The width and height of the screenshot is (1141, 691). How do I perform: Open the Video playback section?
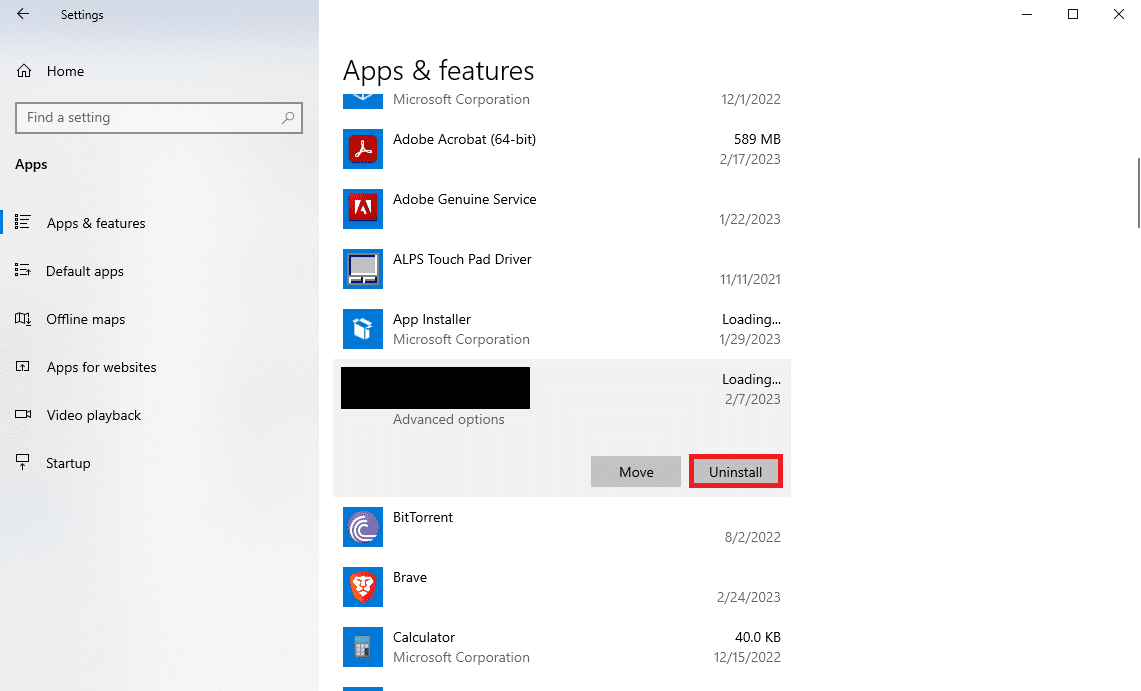pyautogui.click(x=94, y=415)
